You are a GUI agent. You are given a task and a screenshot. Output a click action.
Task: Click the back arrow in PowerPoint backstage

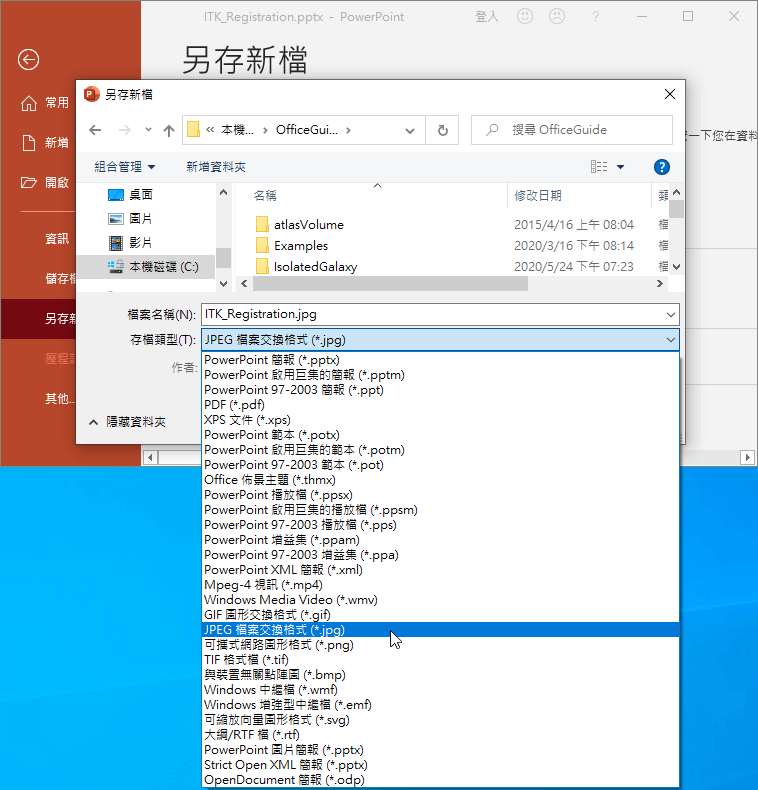tap(28, 59)
